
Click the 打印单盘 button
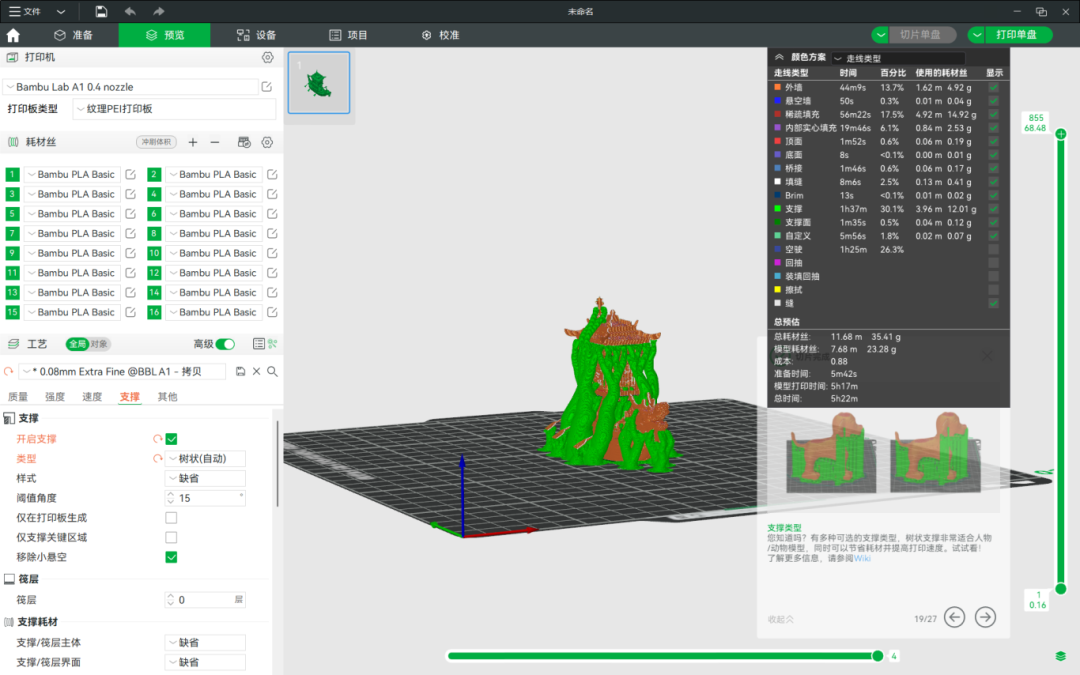1017,35
